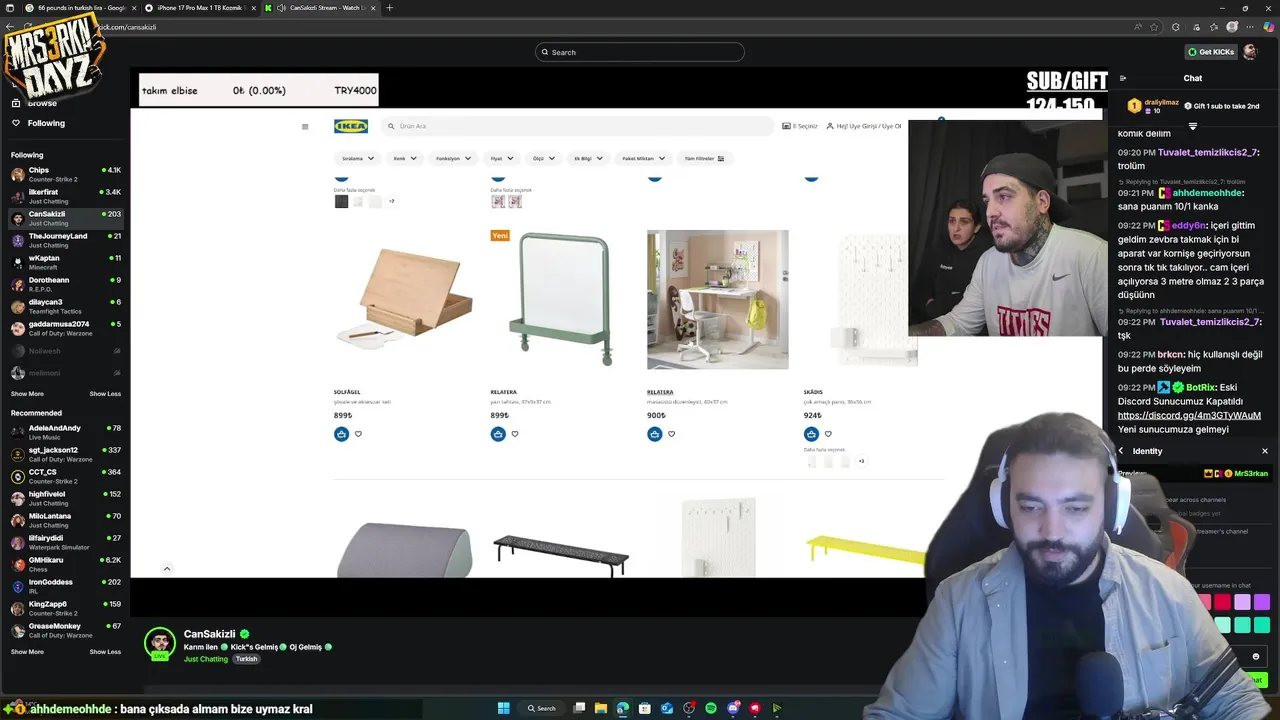Click the Turkish language tag
This screenshot has width=1280, height=720.
246,659
